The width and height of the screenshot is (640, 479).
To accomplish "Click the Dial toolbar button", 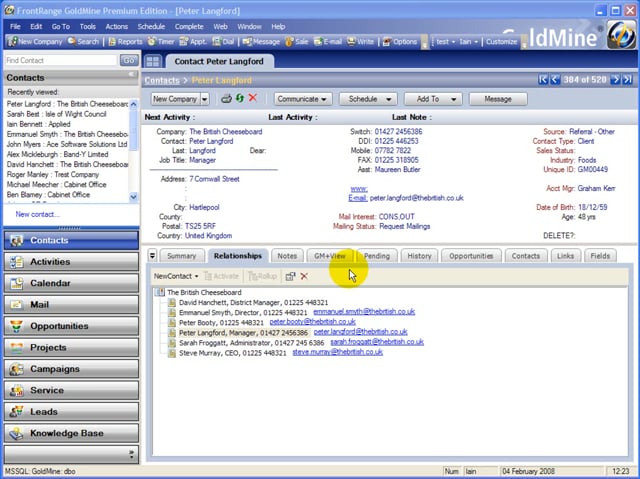I will click(x=223, y=42).
